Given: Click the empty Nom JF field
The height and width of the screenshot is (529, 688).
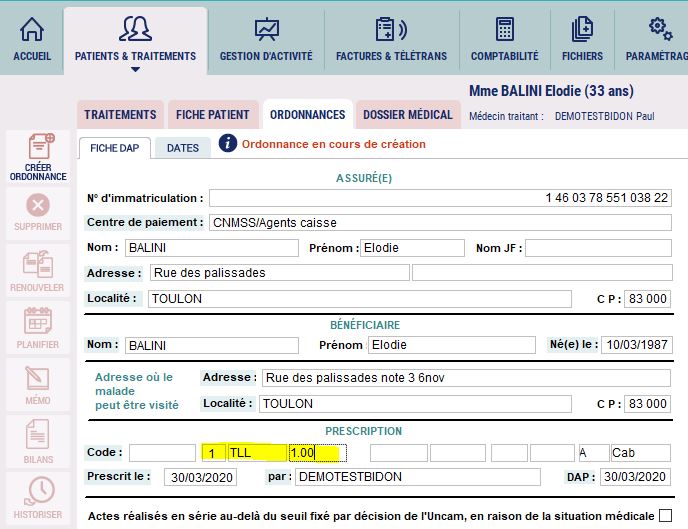Looking at the screenshot, I should pyautogui.click(x=598, y=248).
